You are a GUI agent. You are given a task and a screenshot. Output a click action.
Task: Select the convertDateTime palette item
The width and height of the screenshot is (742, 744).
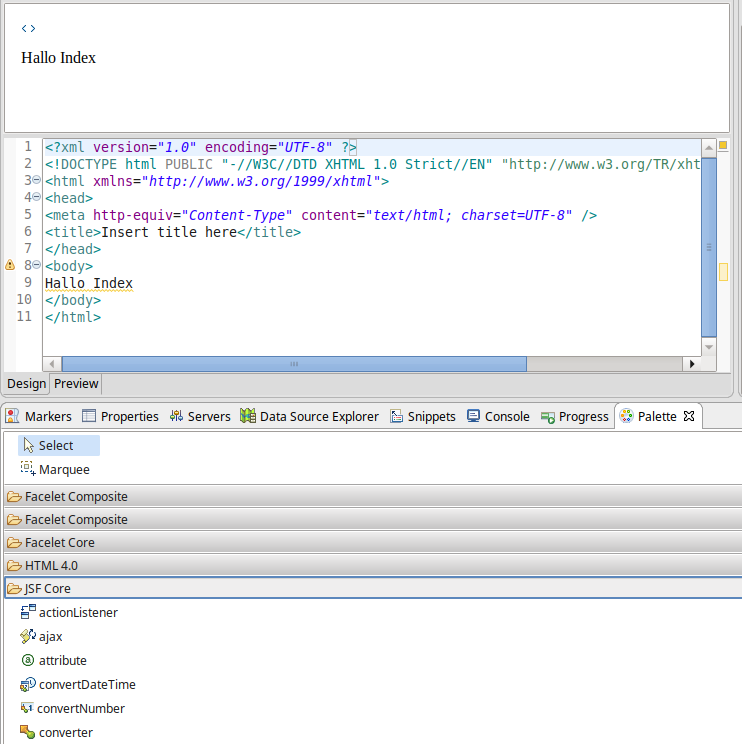[86, 684]
